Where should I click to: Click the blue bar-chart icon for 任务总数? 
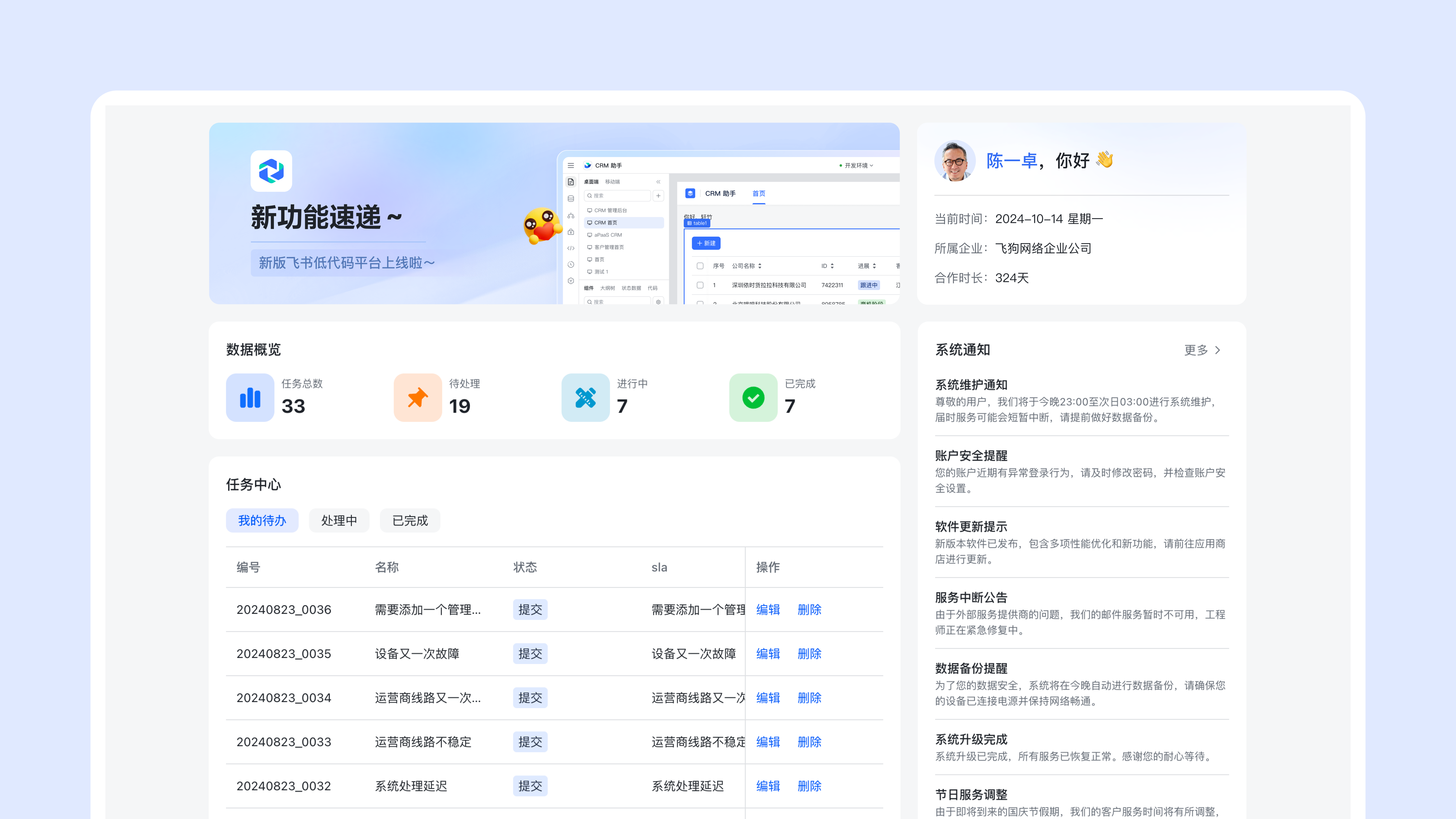click(250, 397)
